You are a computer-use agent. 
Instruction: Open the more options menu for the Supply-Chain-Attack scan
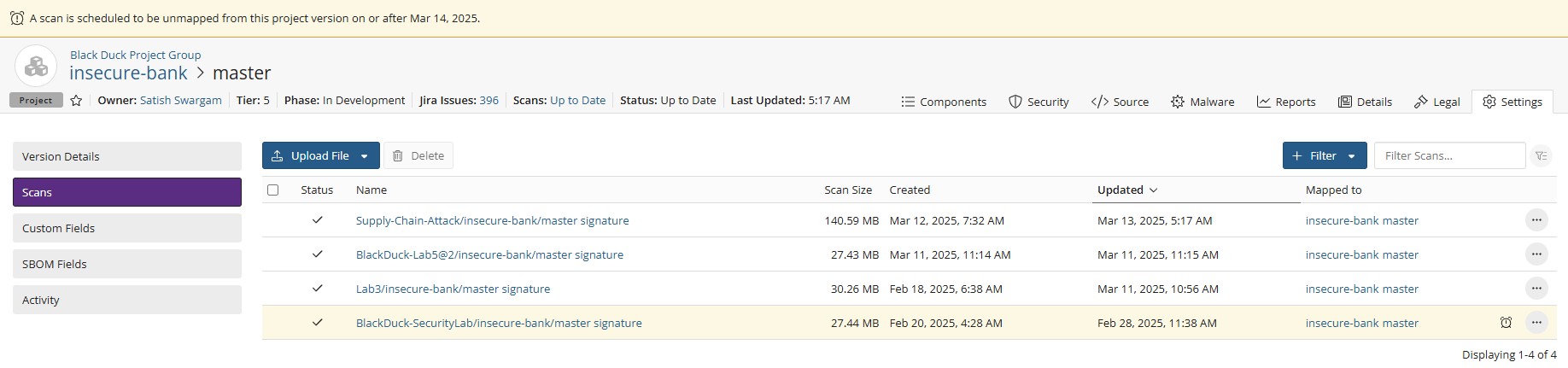coord(1536,220)
